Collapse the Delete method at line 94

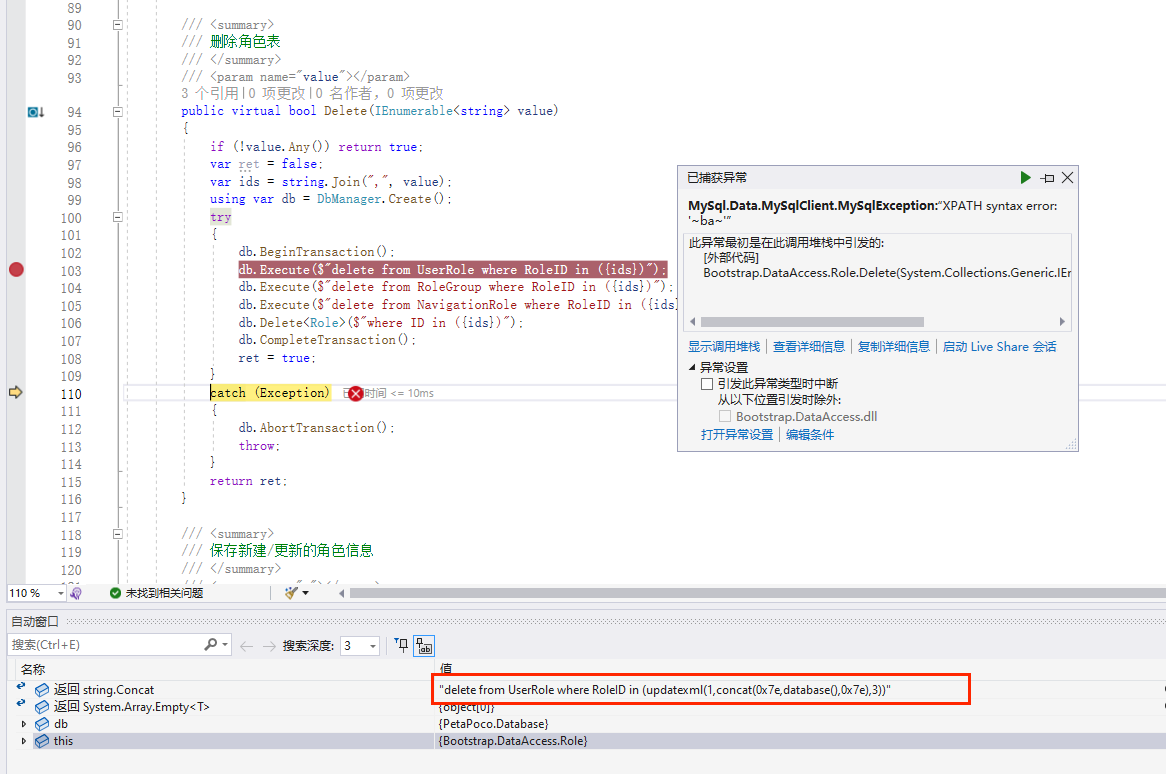pos(117,112)
